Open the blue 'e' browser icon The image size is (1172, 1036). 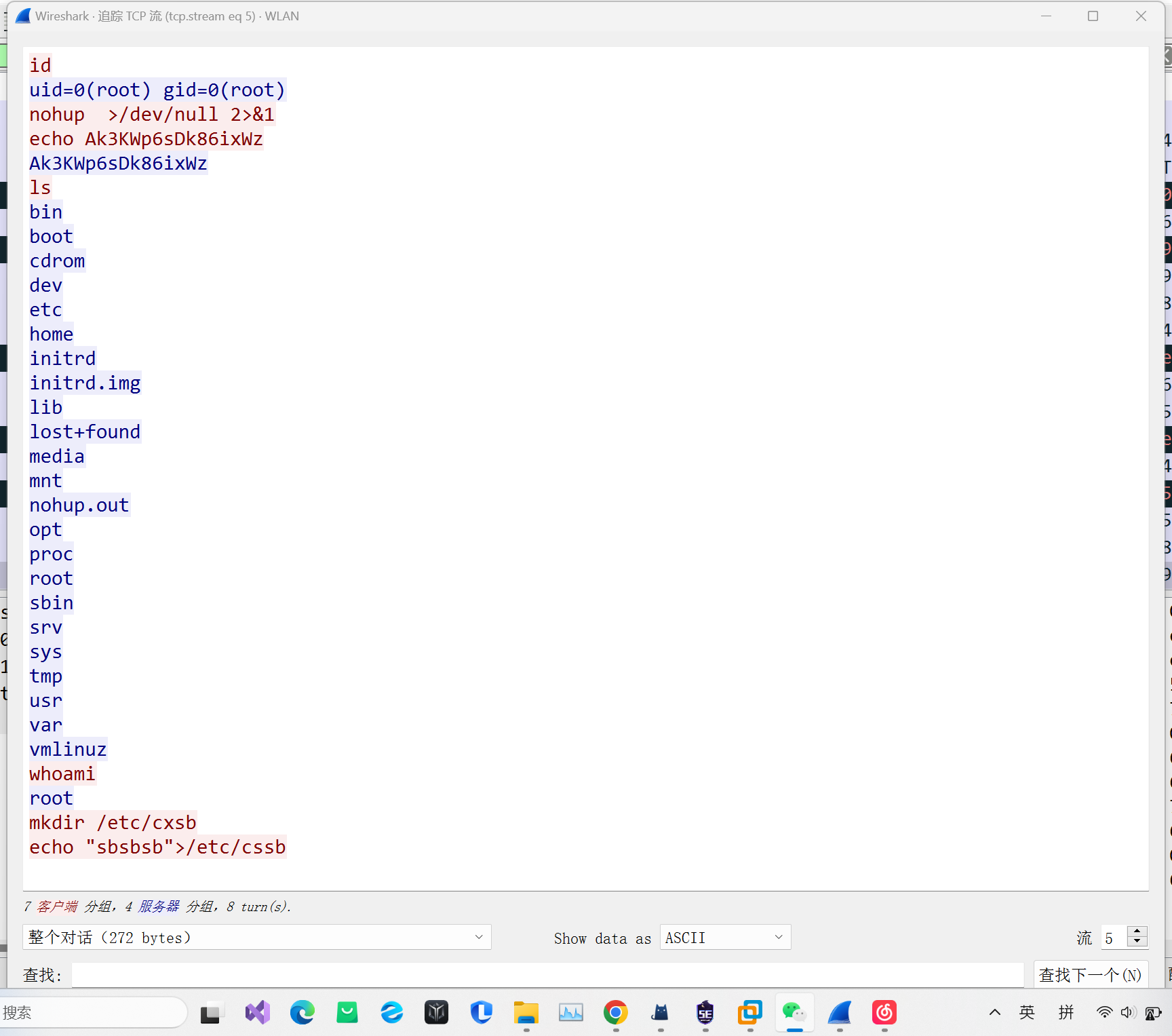(392, 1013)
